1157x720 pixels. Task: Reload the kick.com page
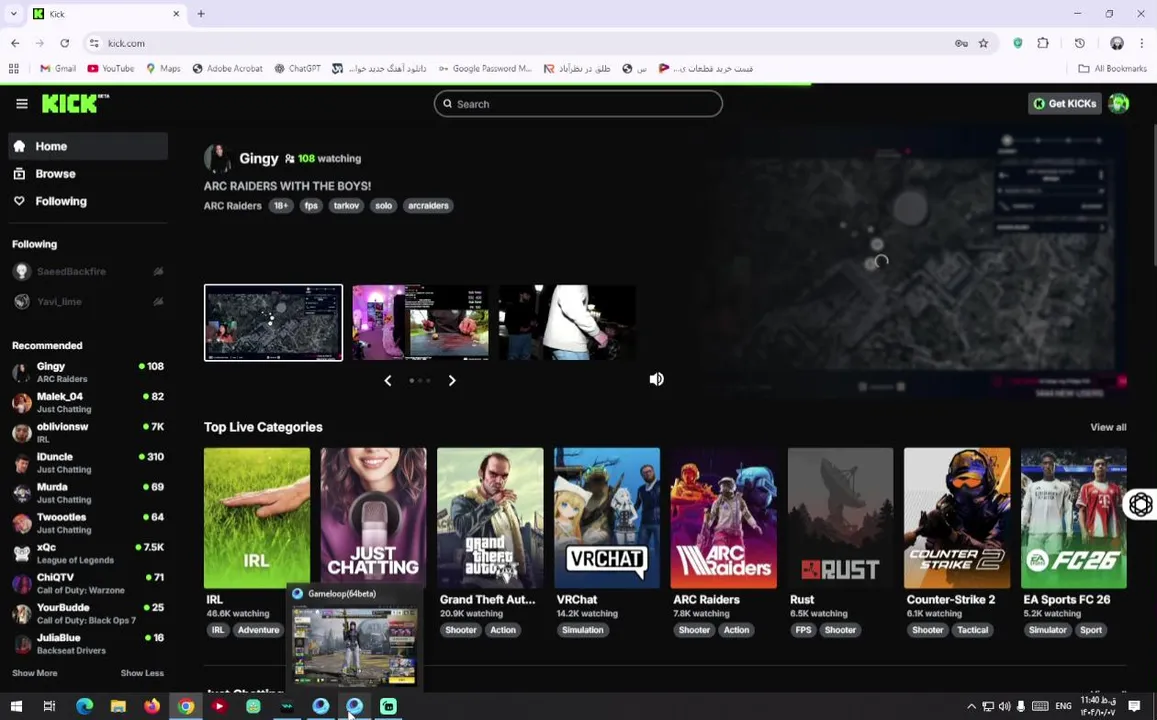(x=65, y=44)
